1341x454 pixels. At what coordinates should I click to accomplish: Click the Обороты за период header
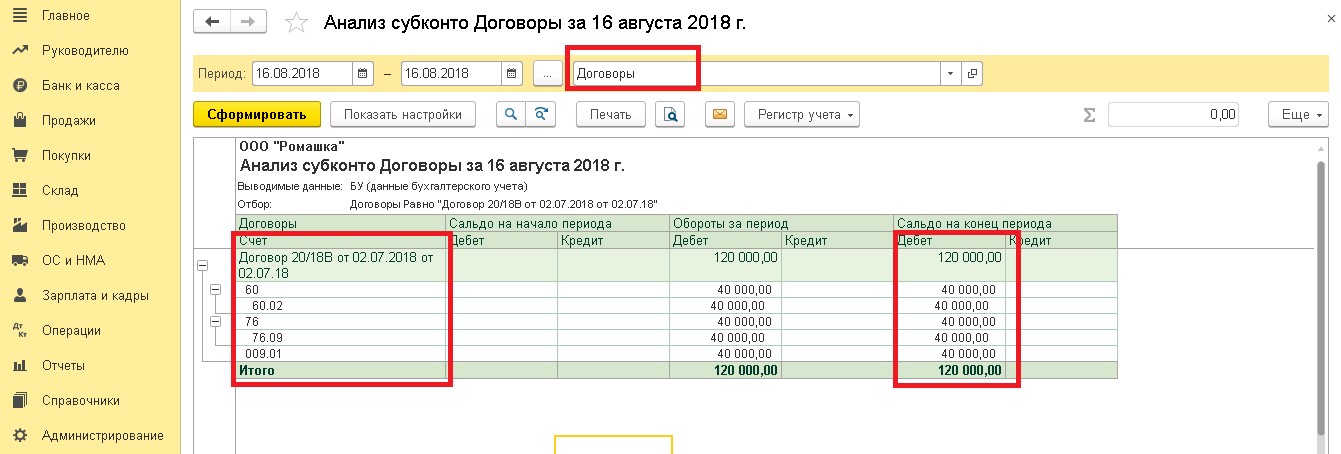(781, 223)
